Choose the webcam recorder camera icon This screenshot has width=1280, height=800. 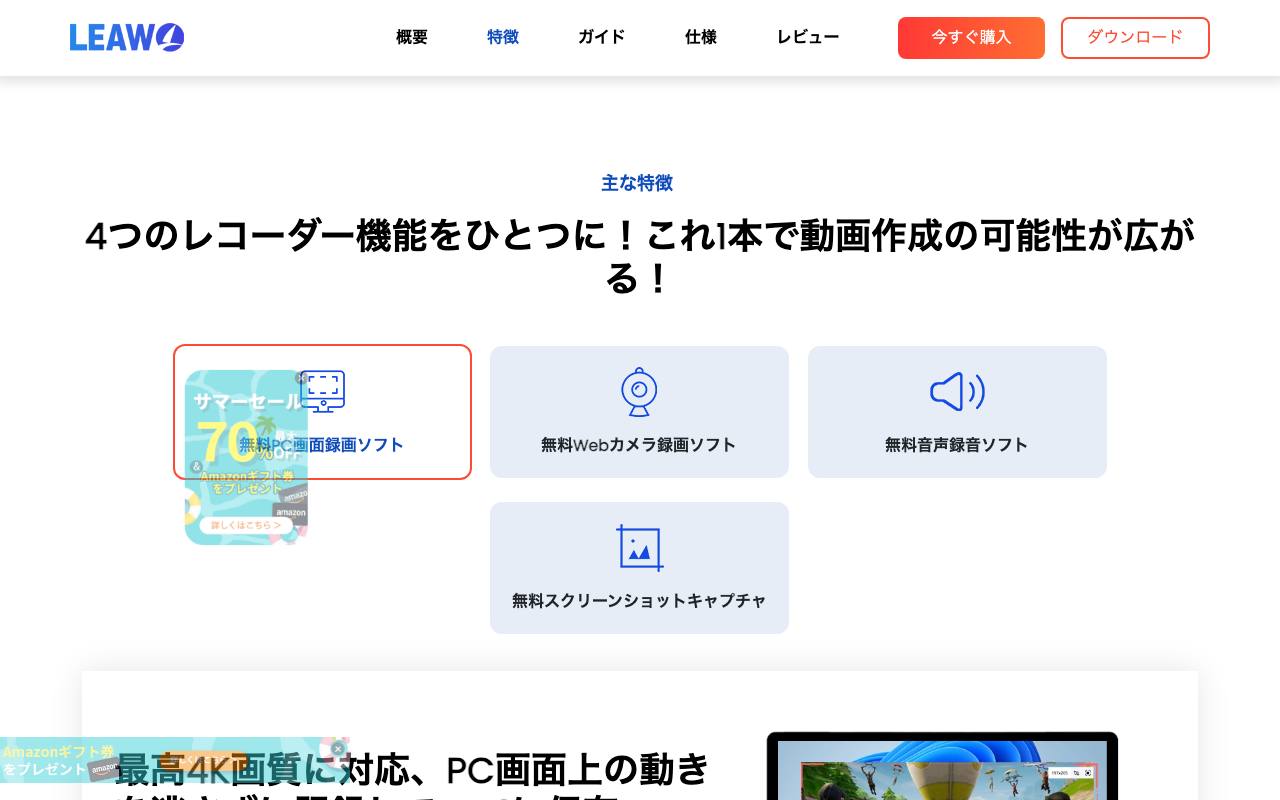coord(639,392)
